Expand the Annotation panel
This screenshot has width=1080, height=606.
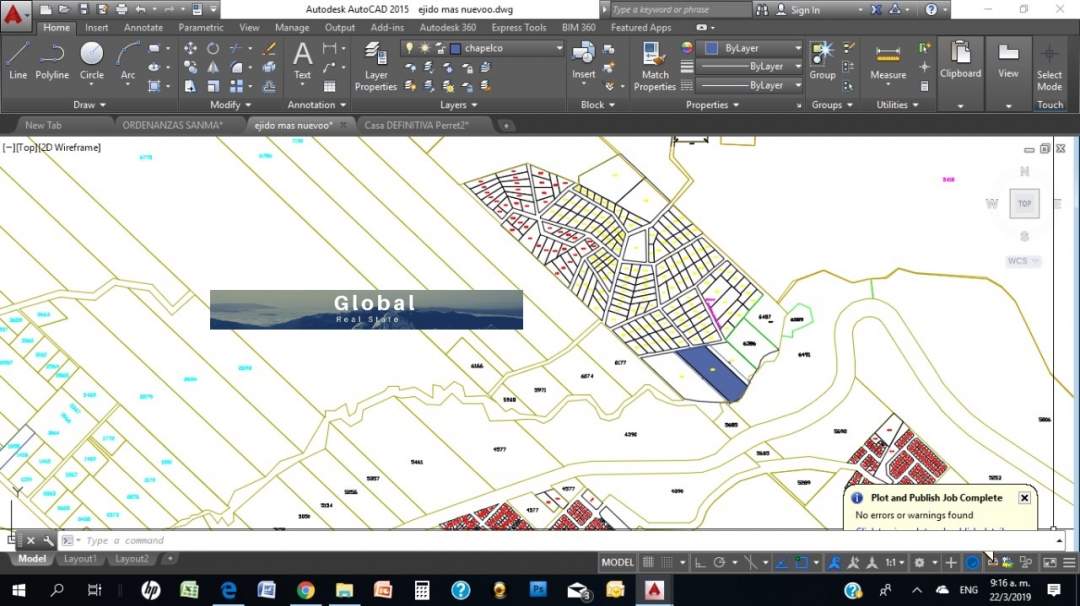317,105
